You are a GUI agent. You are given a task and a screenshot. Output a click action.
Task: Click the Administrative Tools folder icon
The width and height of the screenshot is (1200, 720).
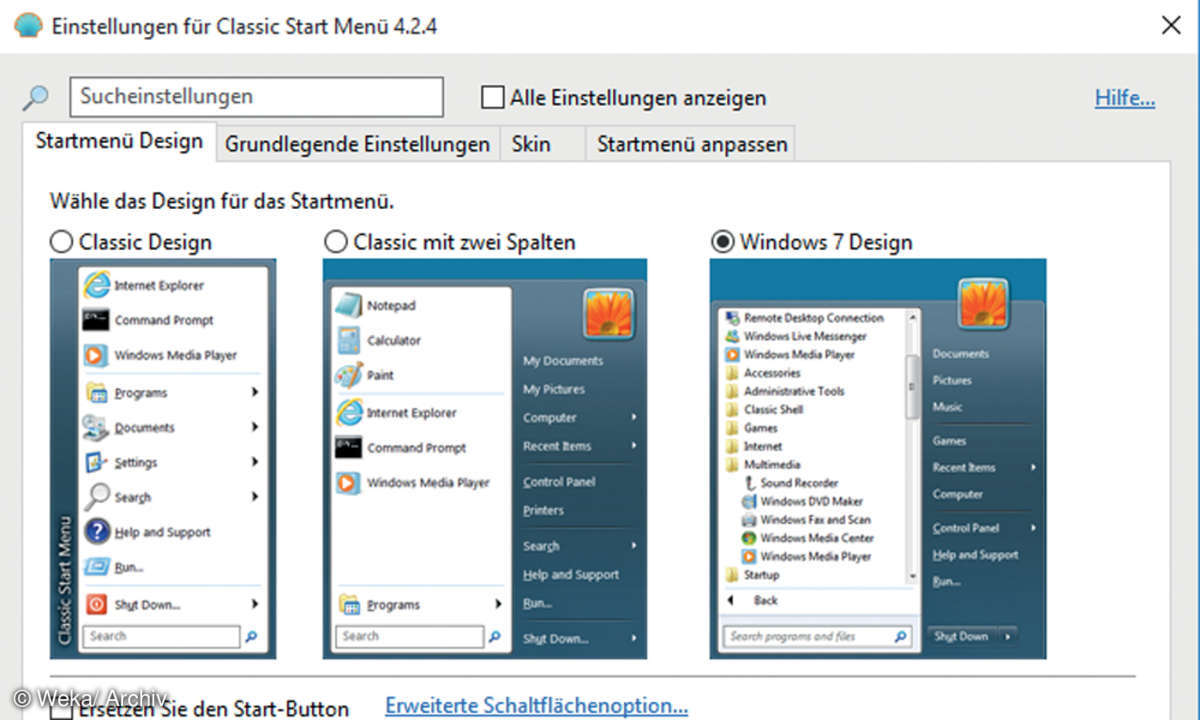733,391
